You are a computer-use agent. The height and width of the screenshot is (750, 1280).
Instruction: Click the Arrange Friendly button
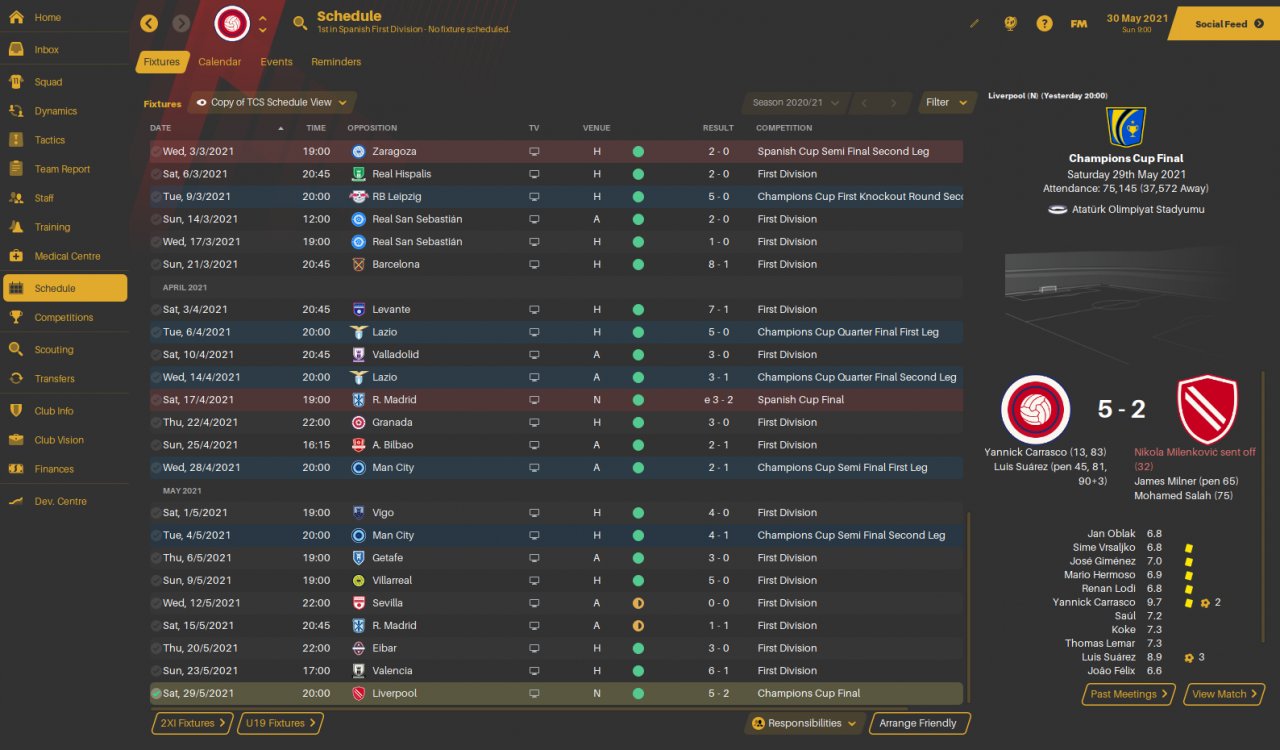coord(918,723)
